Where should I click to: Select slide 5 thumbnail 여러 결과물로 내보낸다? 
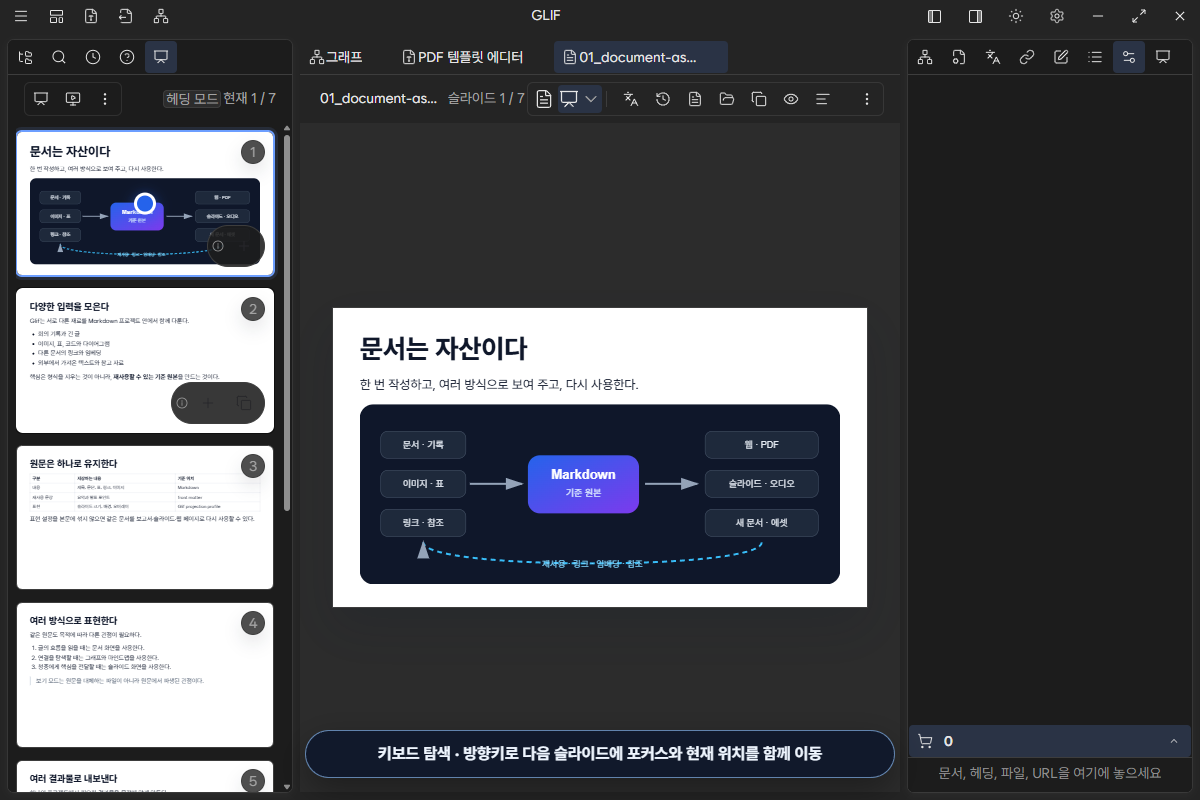point(145,775)
